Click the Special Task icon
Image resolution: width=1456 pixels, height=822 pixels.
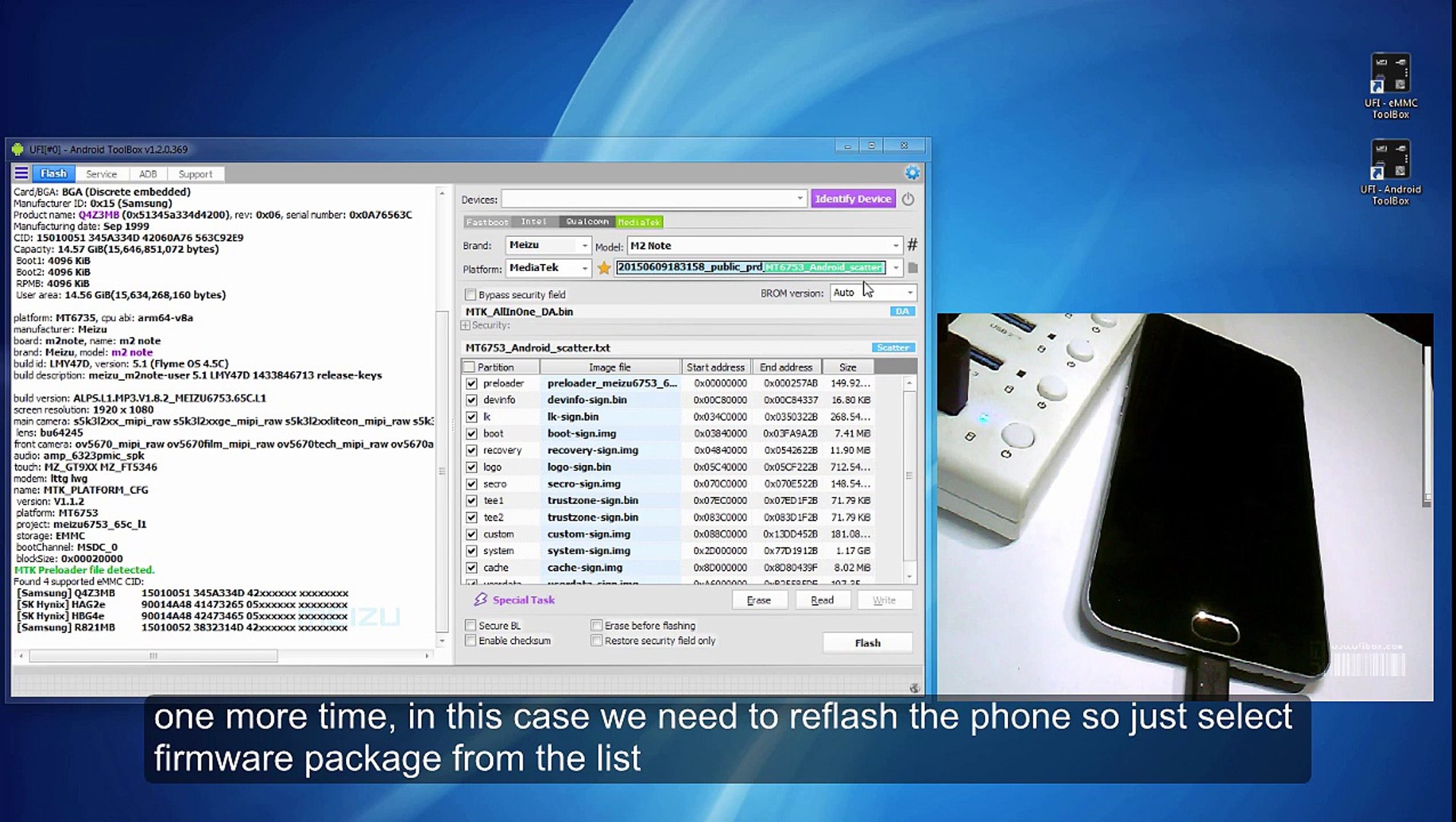[481, 600]
